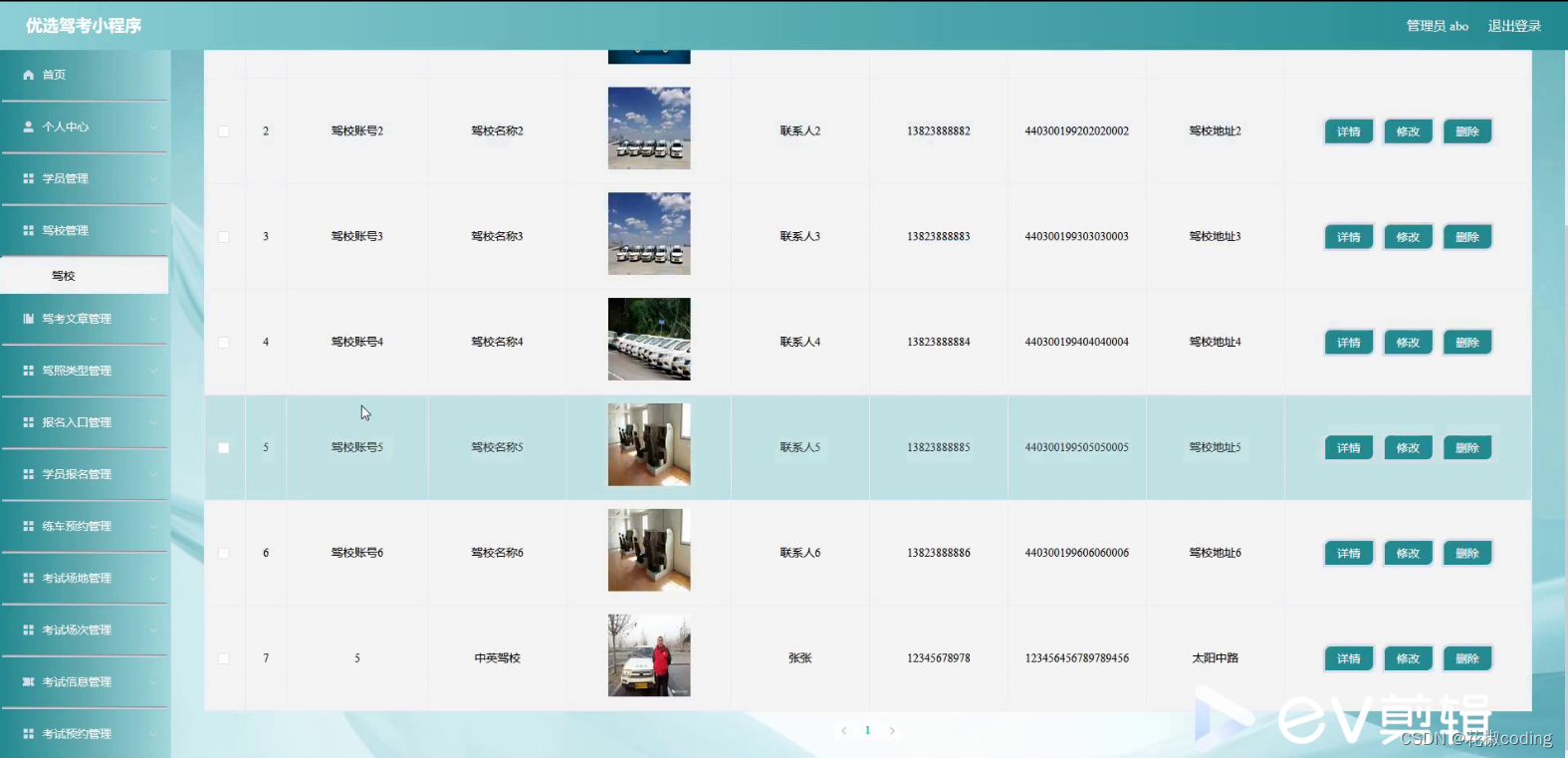Viewport: 1568px width, 758px height.
Task: Click 修改 button for 中英驾校
Action: tap(1408, 658)
